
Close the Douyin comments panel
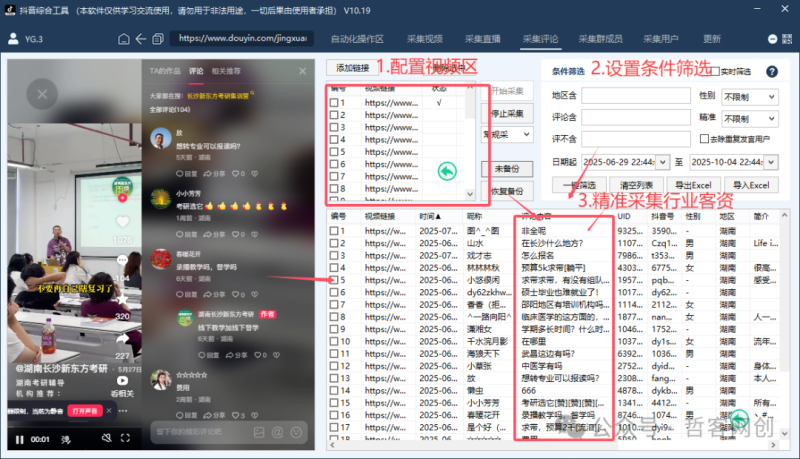[303, 71]
